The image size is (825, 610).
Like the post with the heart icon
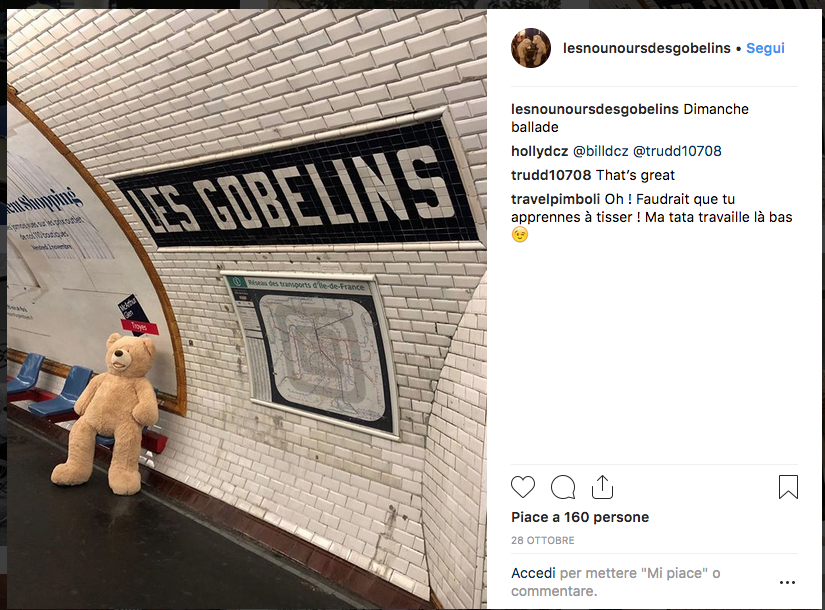point(522,487)
